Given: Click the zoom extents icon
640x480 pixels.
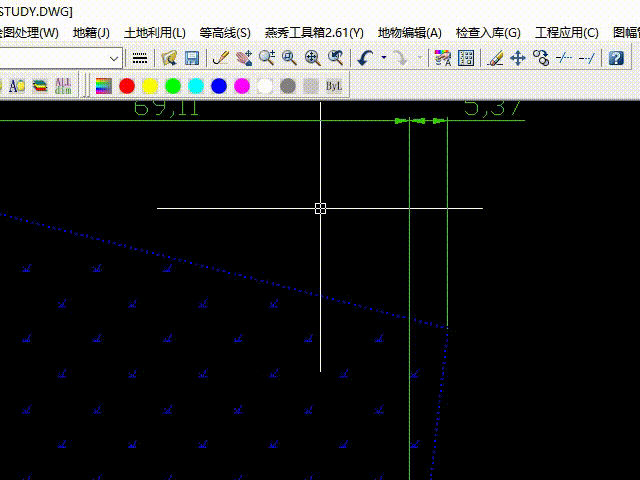Looking at the screenshot, I should point(313,58).
